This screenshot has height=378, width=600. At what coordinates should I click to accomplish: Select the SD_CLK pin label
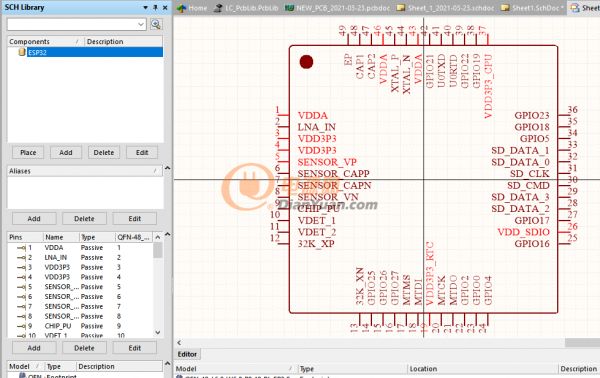click(530, 174)
